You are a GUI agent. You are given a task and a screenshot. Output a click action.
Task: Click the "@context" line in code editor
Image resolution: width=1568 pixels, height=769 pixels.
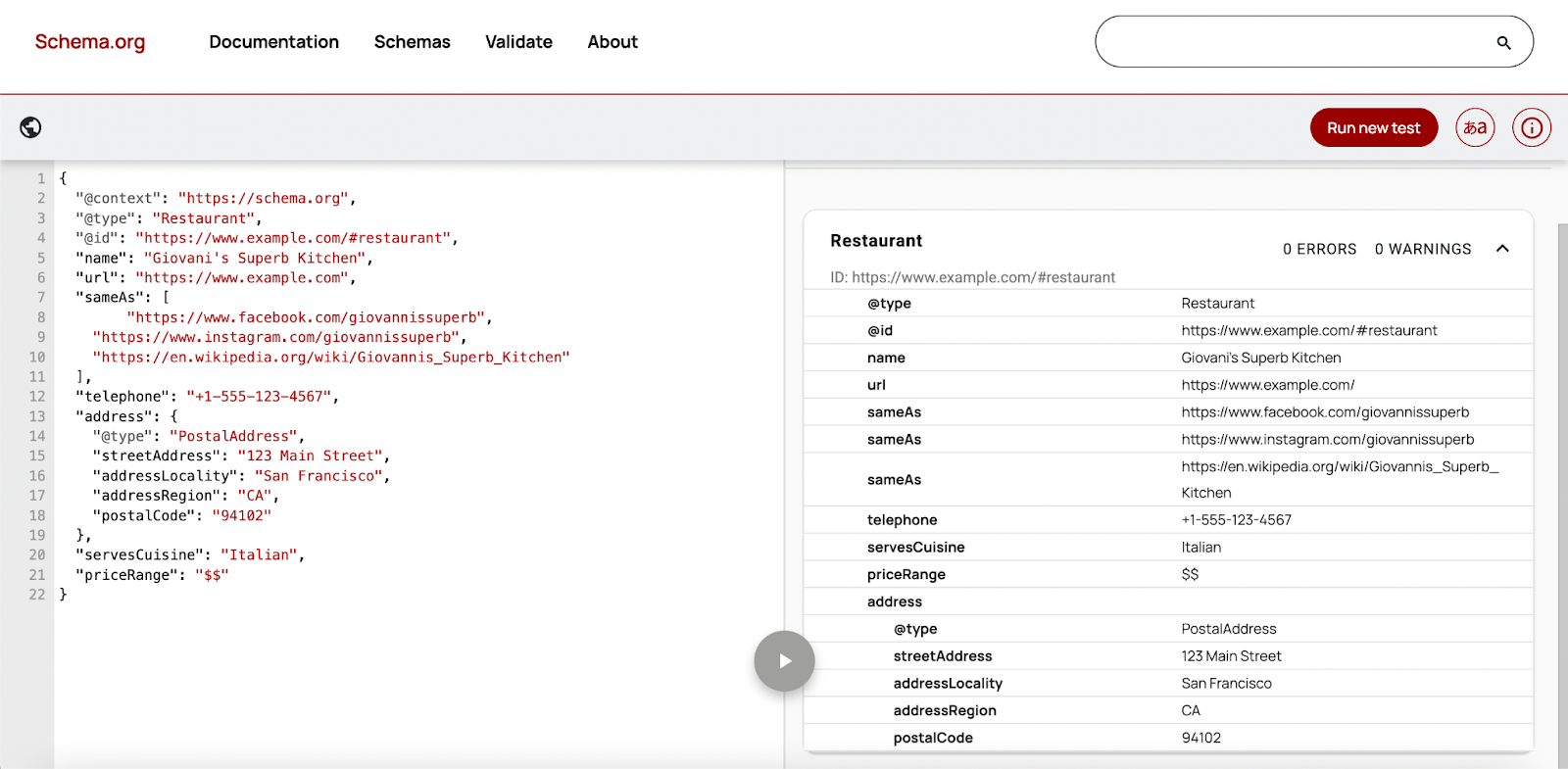click(216, 199)
